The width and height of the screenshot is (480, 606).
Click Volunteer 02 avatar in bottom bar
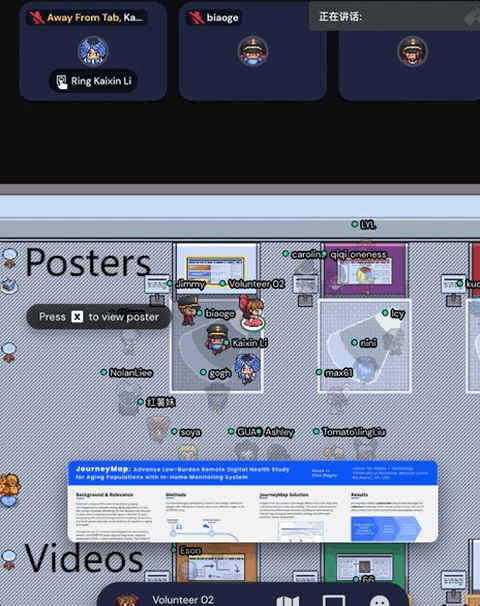[128, 600]
